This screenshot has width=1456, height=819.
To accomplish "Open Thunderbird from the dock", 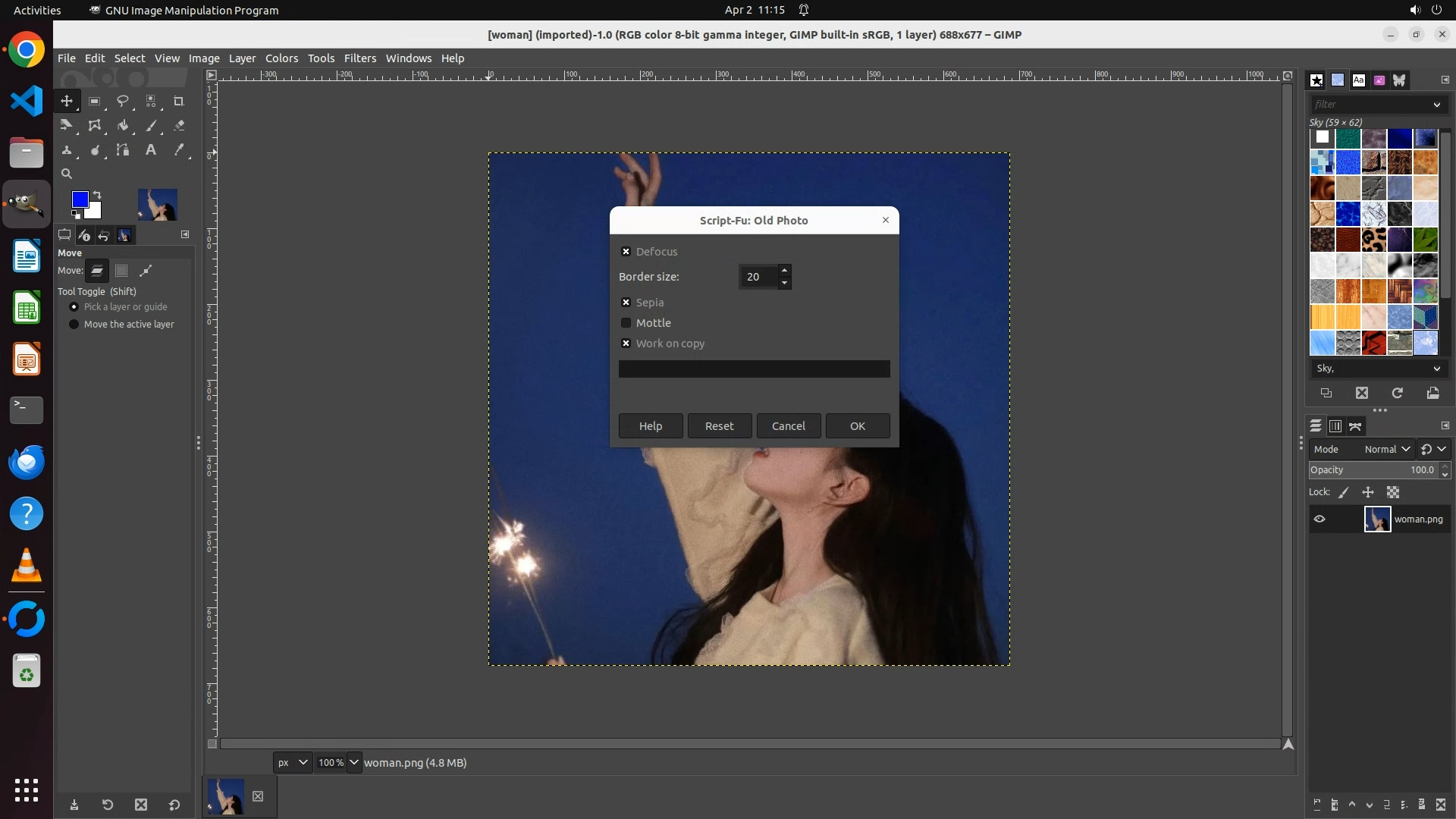I will coord(27,462).
